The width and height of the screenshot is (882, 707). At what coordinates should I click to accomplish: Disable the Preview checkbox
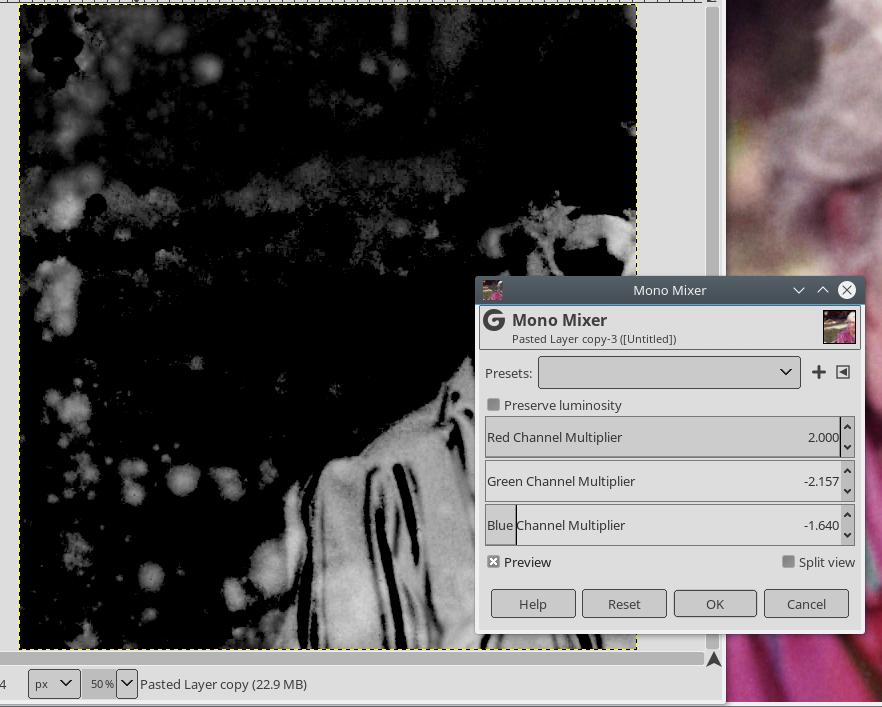click(x=493, y=562)
